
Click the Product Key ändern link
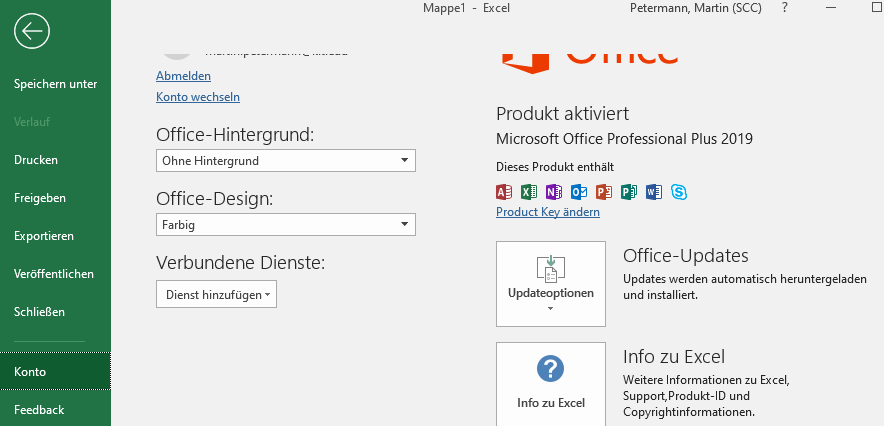click(548, 212)
